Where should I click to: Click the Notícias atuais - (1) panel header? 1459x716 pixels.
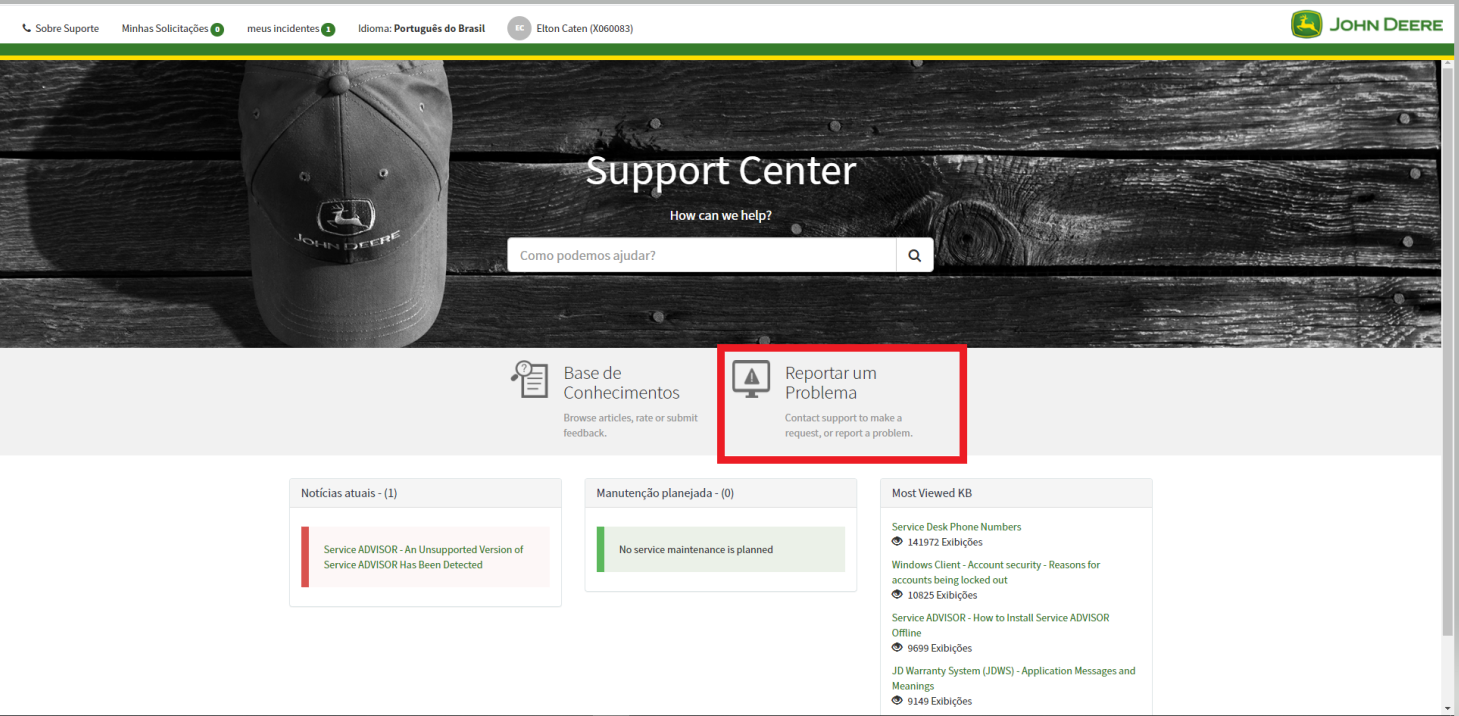tap(425, 493)
